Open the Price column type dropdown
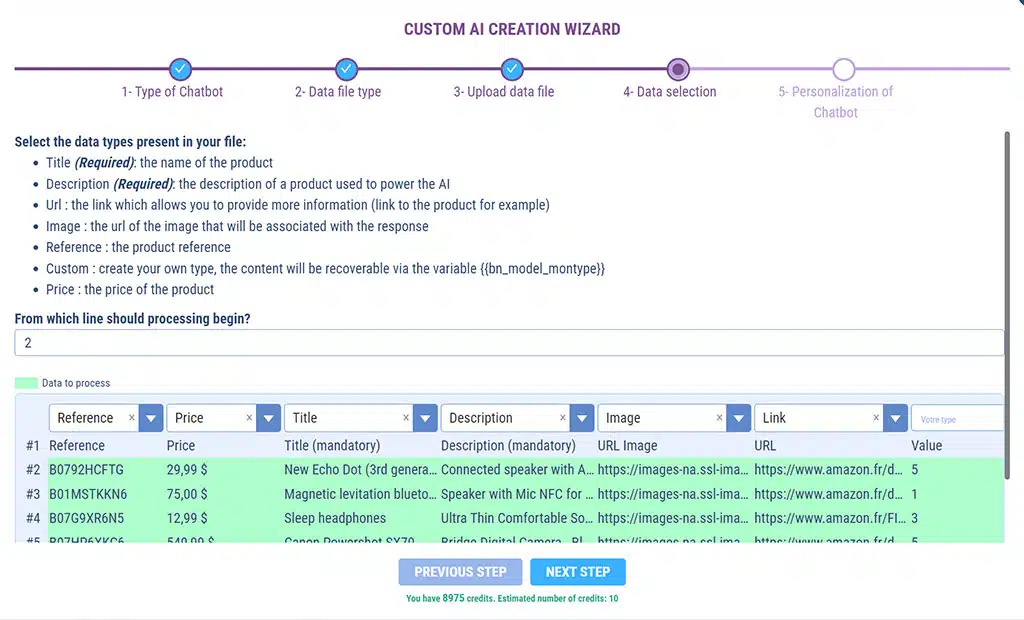1024x620 pixels. 268,418
